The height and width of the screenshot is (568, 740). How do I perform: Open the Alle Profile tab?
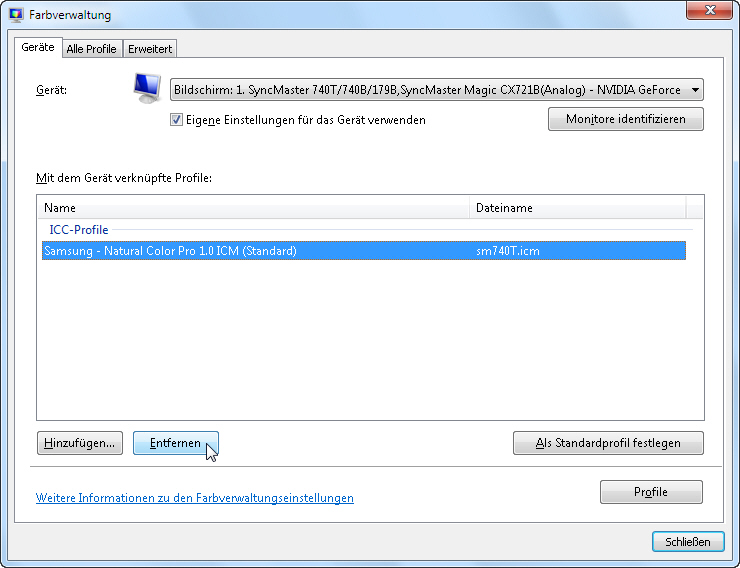pyautogui.click(x=91, y=49)
